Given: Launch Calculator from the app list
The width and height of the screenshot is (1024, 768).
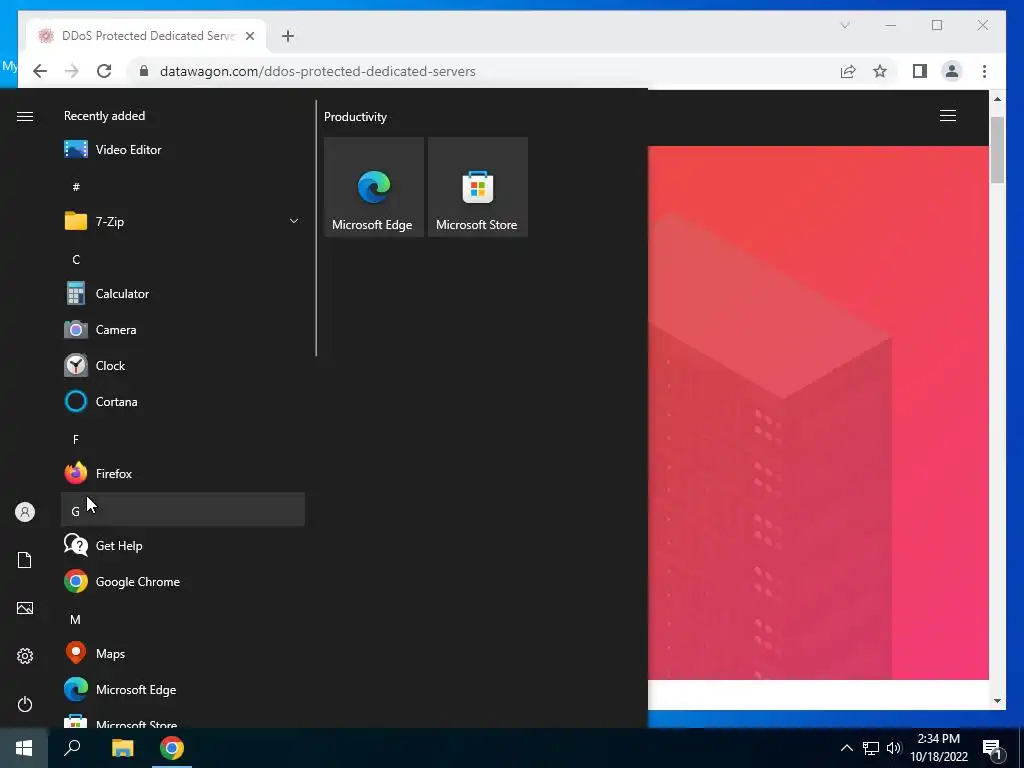Looking at the screenshot, I should pos(183,294).
